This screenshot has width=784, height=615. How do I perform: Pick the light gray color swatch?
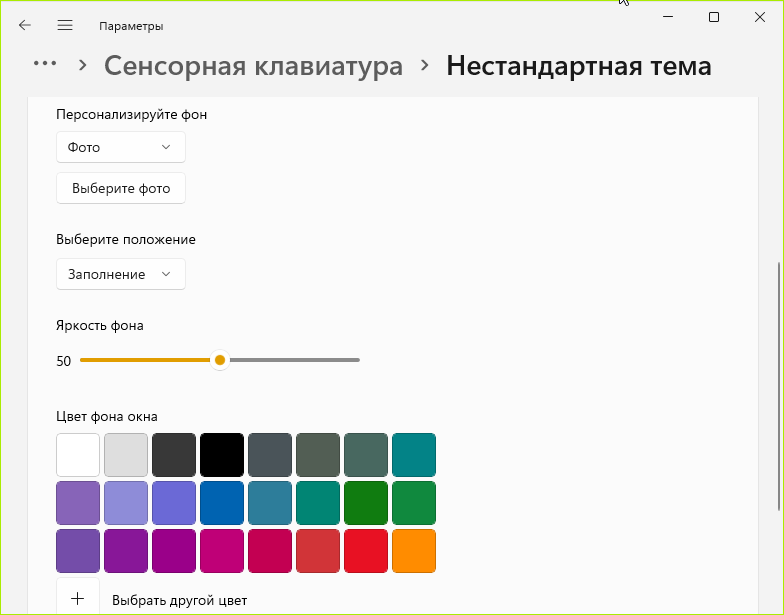[x=126, y=455]
